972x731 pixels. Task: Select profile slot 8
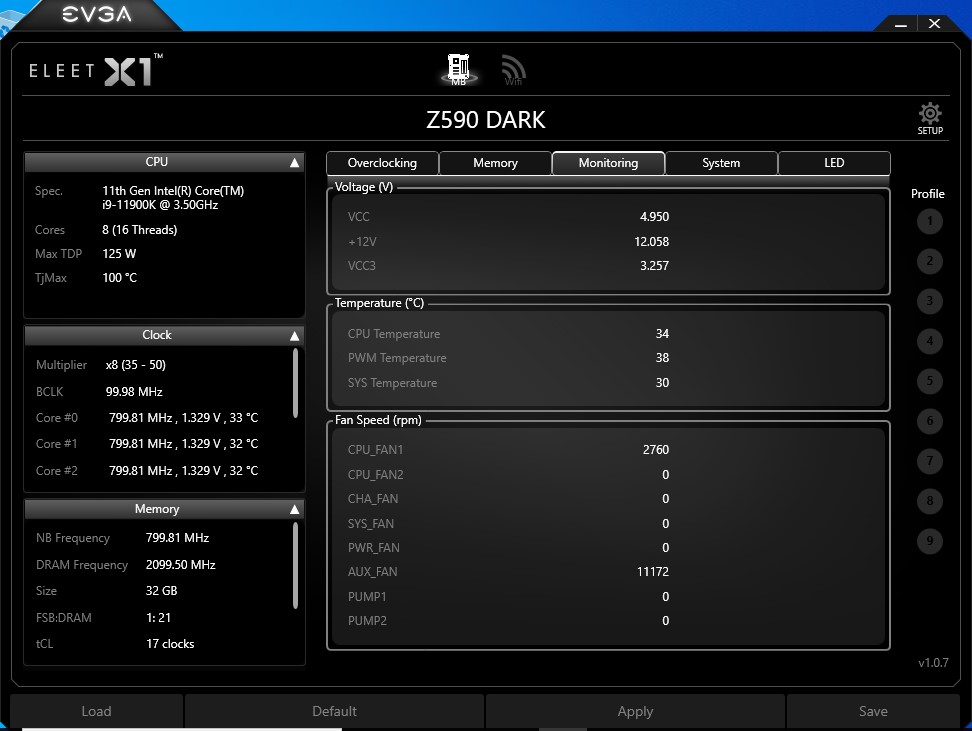pyautogui.click(x=929, y=501)
